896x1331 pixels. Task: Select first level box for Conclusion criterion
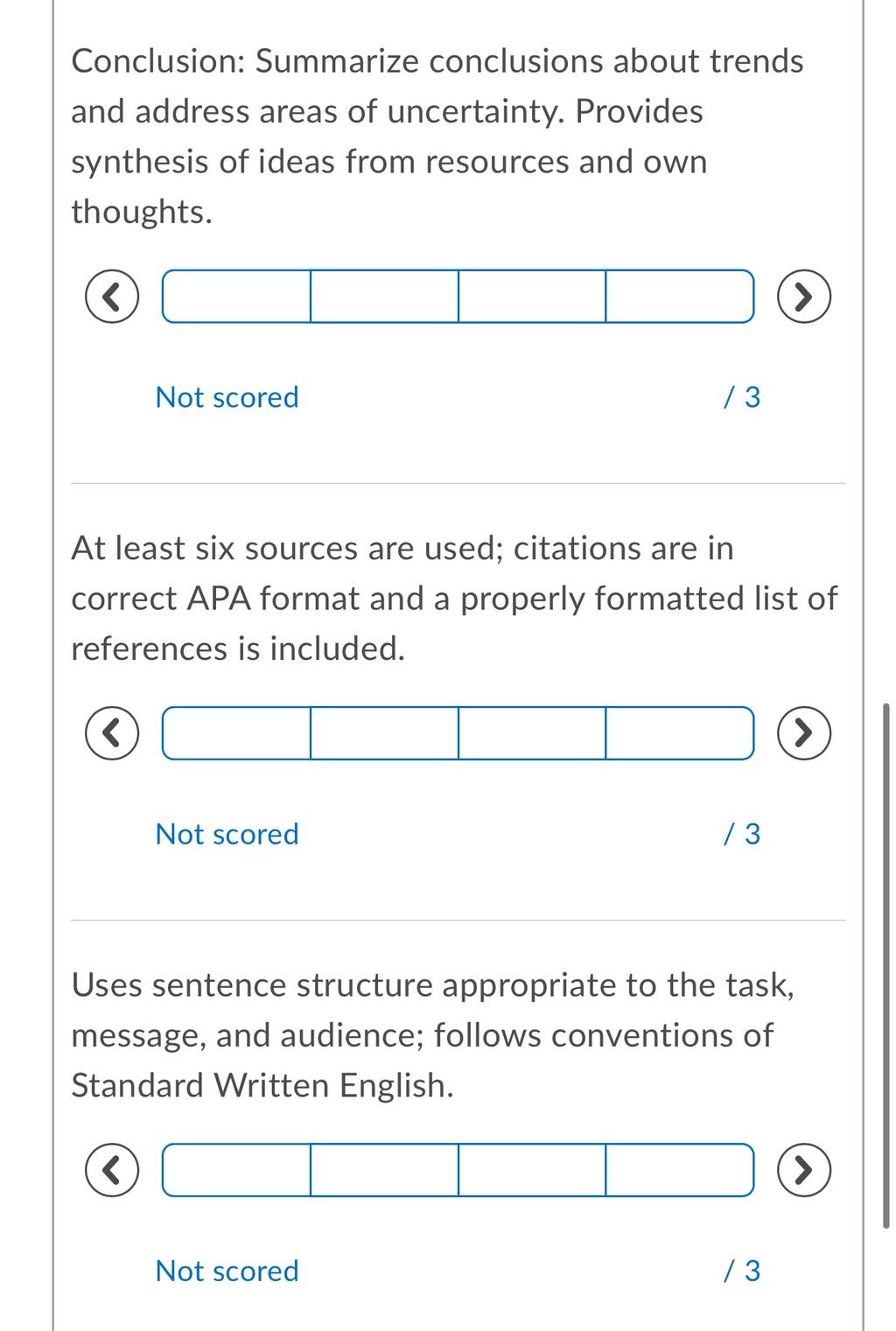coord(236,297)
